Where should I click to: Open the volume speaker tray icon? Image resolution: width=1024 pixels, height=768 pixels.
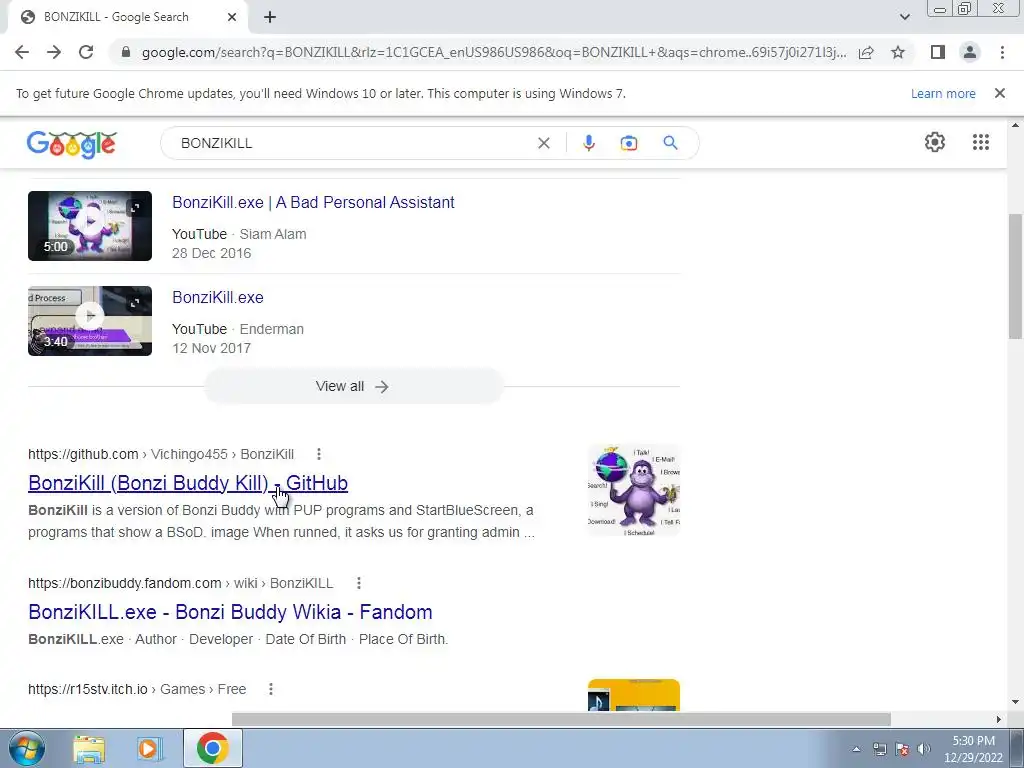923,749
